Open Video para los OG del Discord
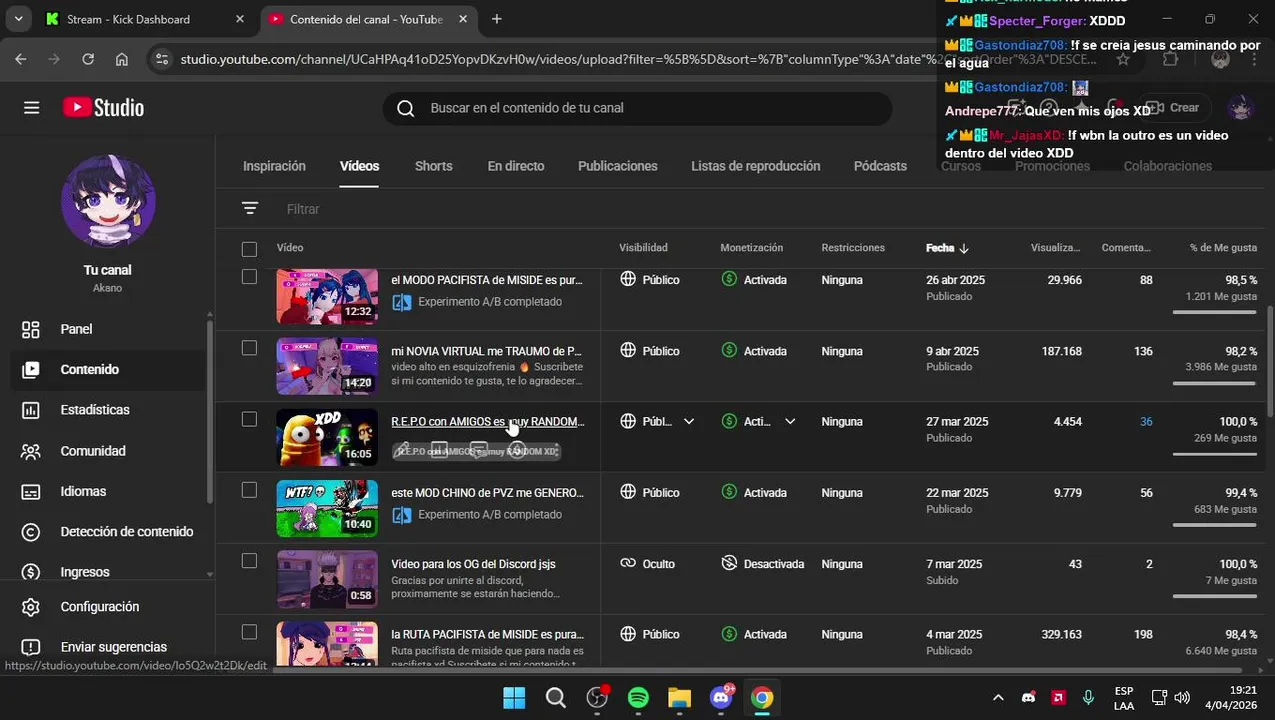Viewport: 1275px width, 720px height. [473, 564]
